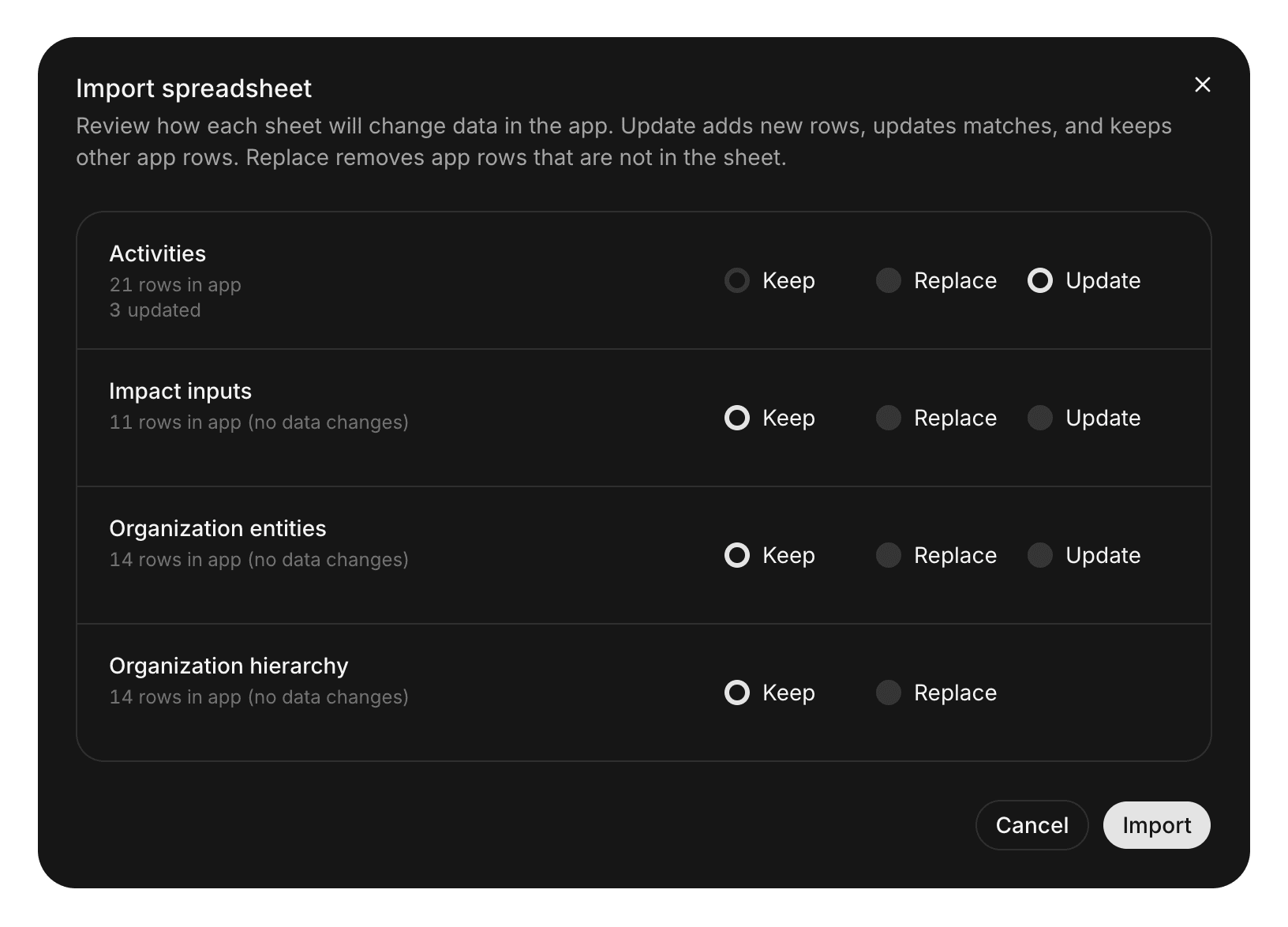Click the Impact inputs sheet title

click(180, 391)
